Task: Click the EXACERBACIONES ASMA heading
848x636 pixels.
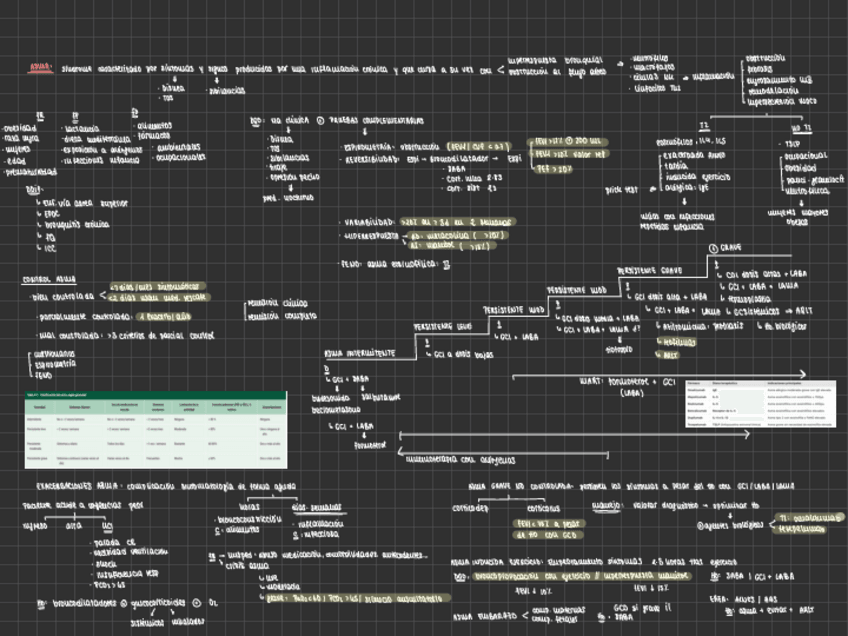Action: coord(70,486)
